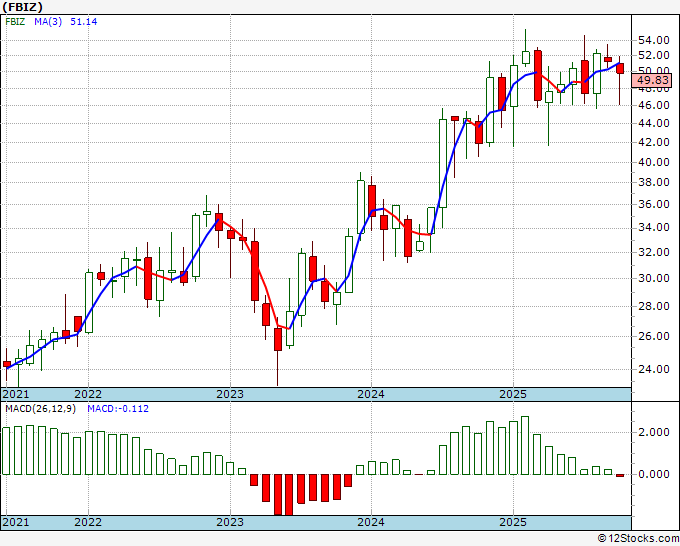Click the 26.00 price axis label

654,336
